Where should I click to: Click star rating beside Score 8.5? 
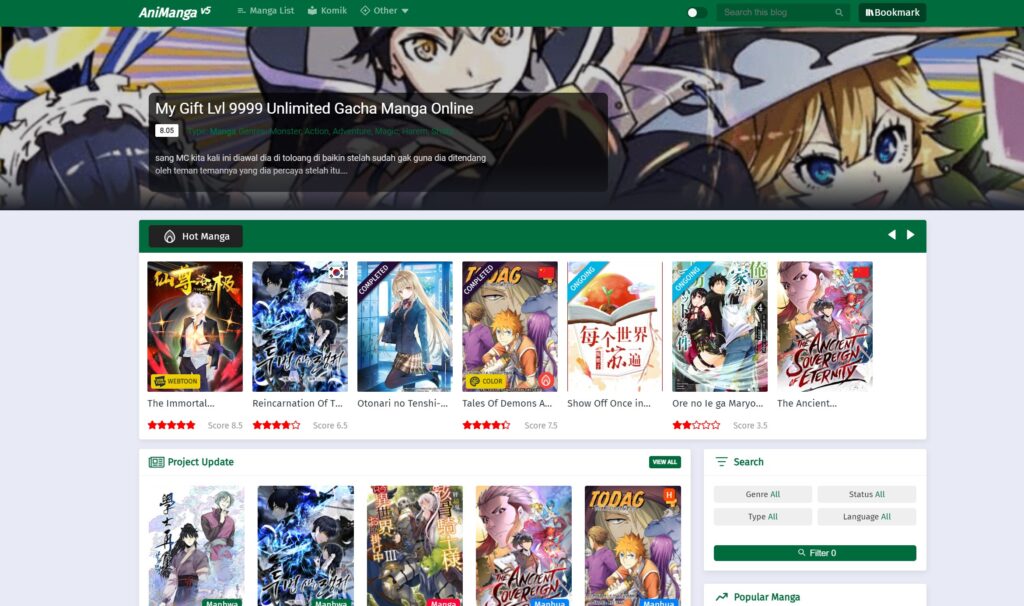click(171, 425)
